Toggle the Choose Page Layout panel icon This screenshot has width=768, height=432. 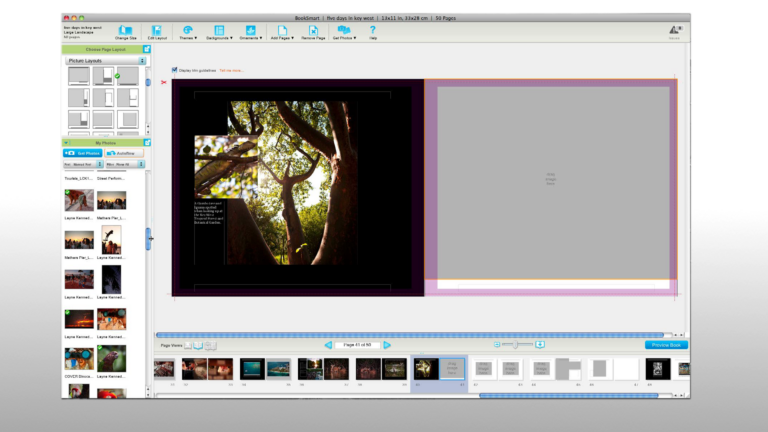(x=147, y=48)
